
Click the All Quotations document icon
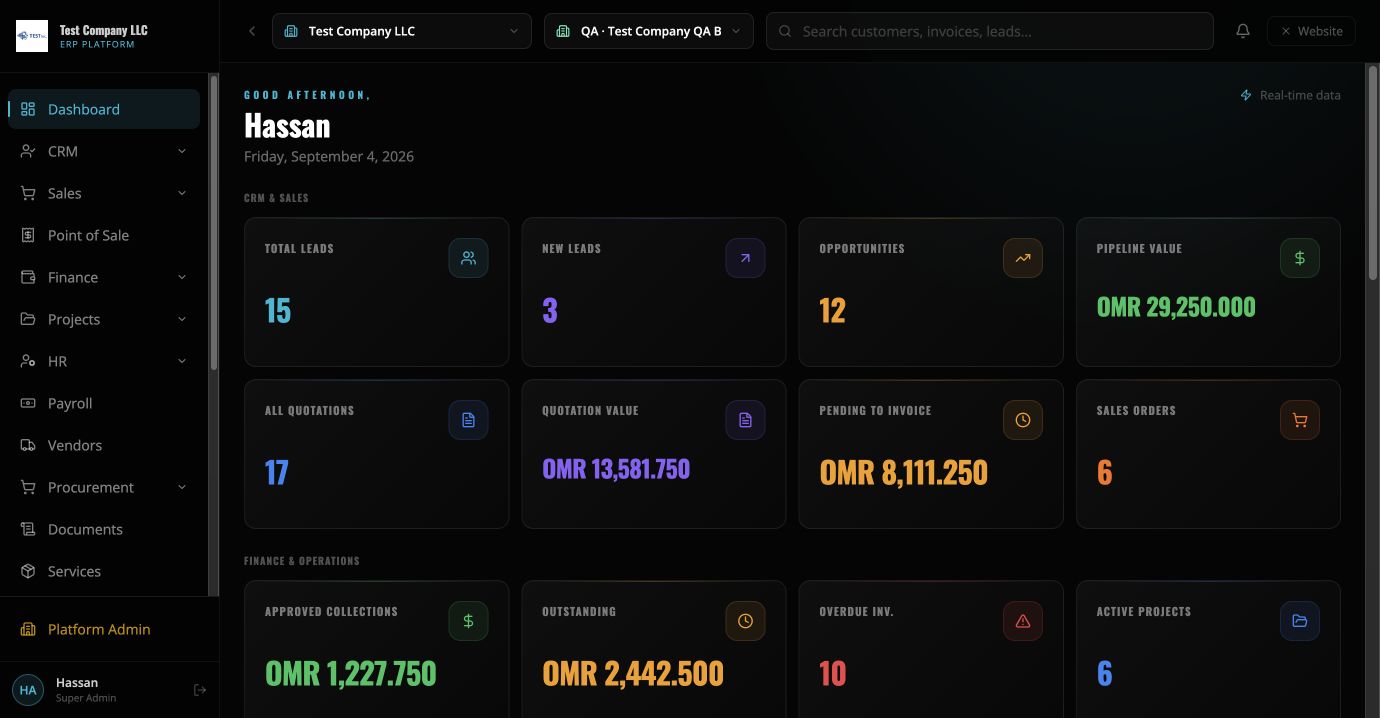point(468,420)
